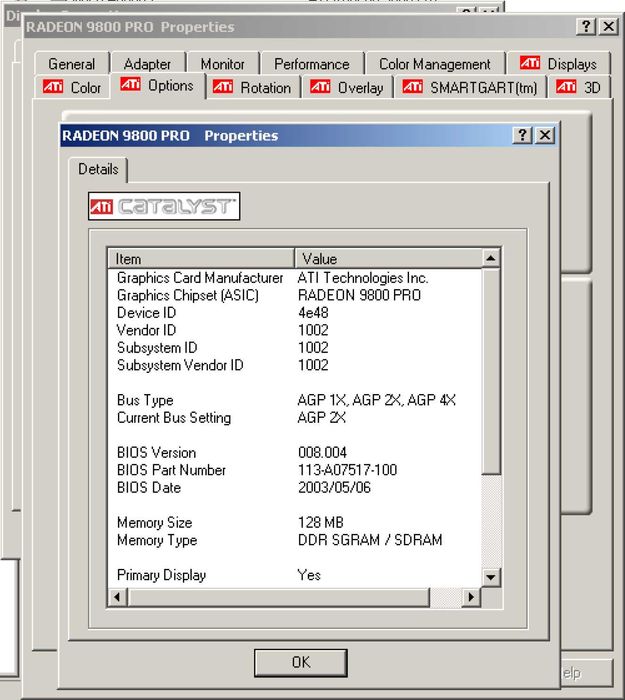Click the horizontal scrollbar right arrow
The height and width of the screenshot is (700, 625).
pos(471,597)
